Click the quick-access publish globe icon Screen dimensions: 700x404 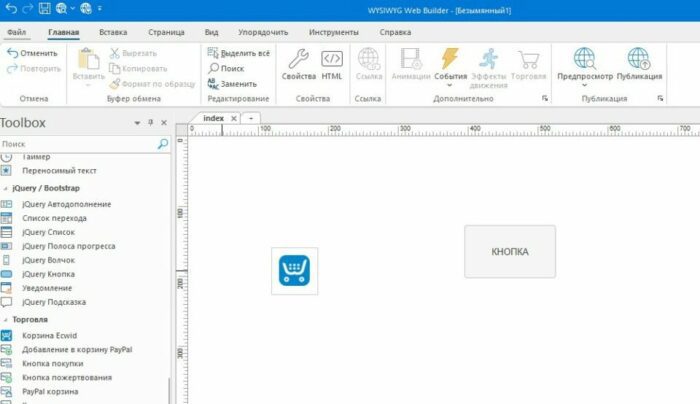pyautogui.click(x=86, y=8)
